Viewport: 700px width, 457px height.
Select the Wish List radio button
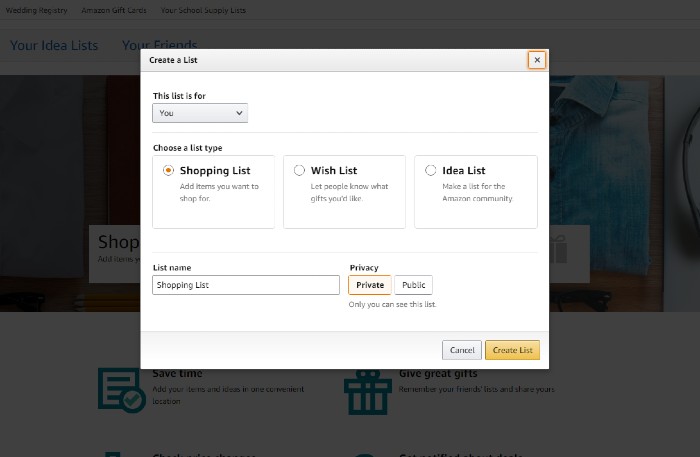click(x=299, y=170)
